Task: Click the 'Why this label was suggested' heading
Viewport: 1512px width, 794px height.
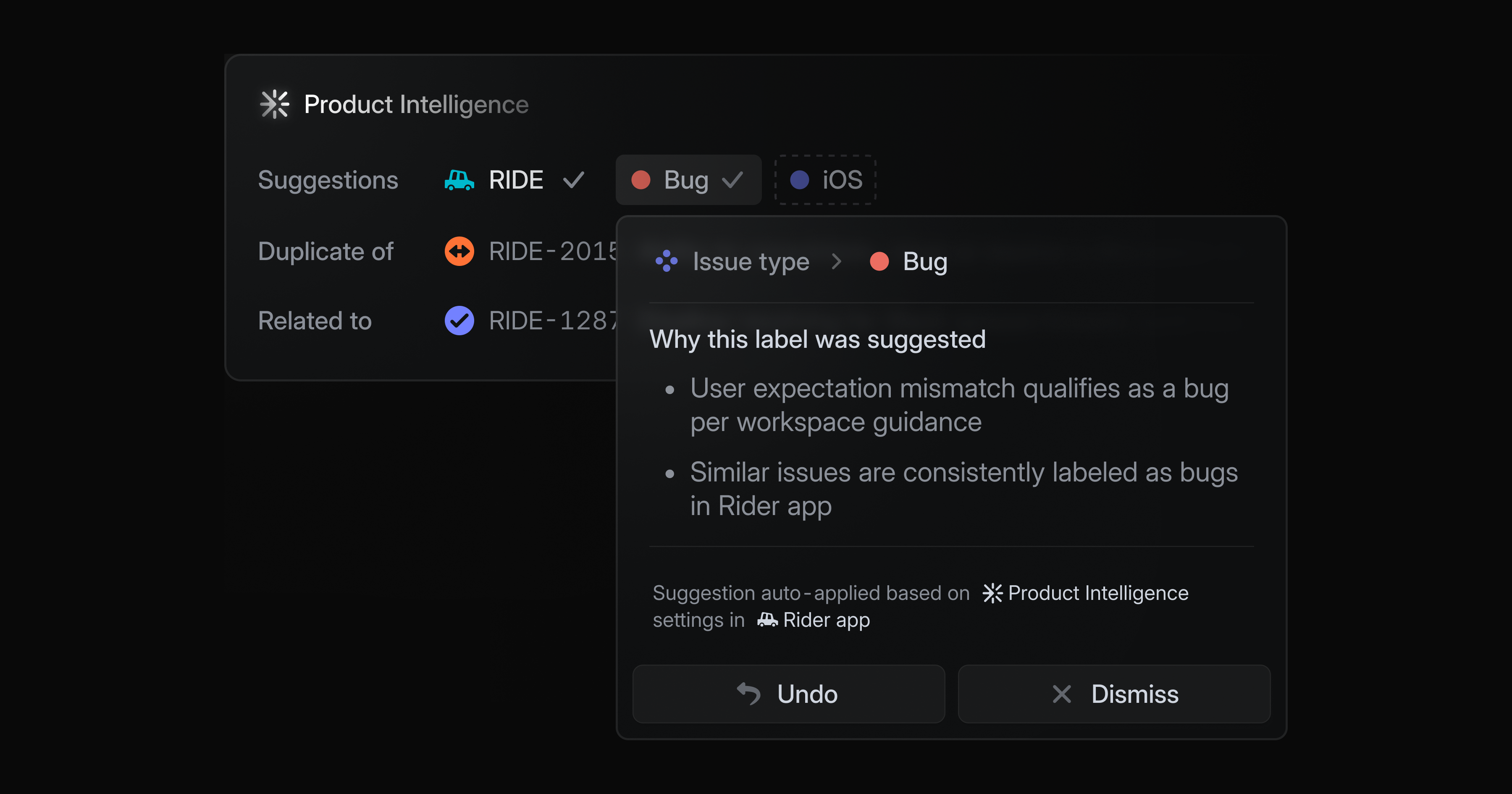Action: pos(818,339)
